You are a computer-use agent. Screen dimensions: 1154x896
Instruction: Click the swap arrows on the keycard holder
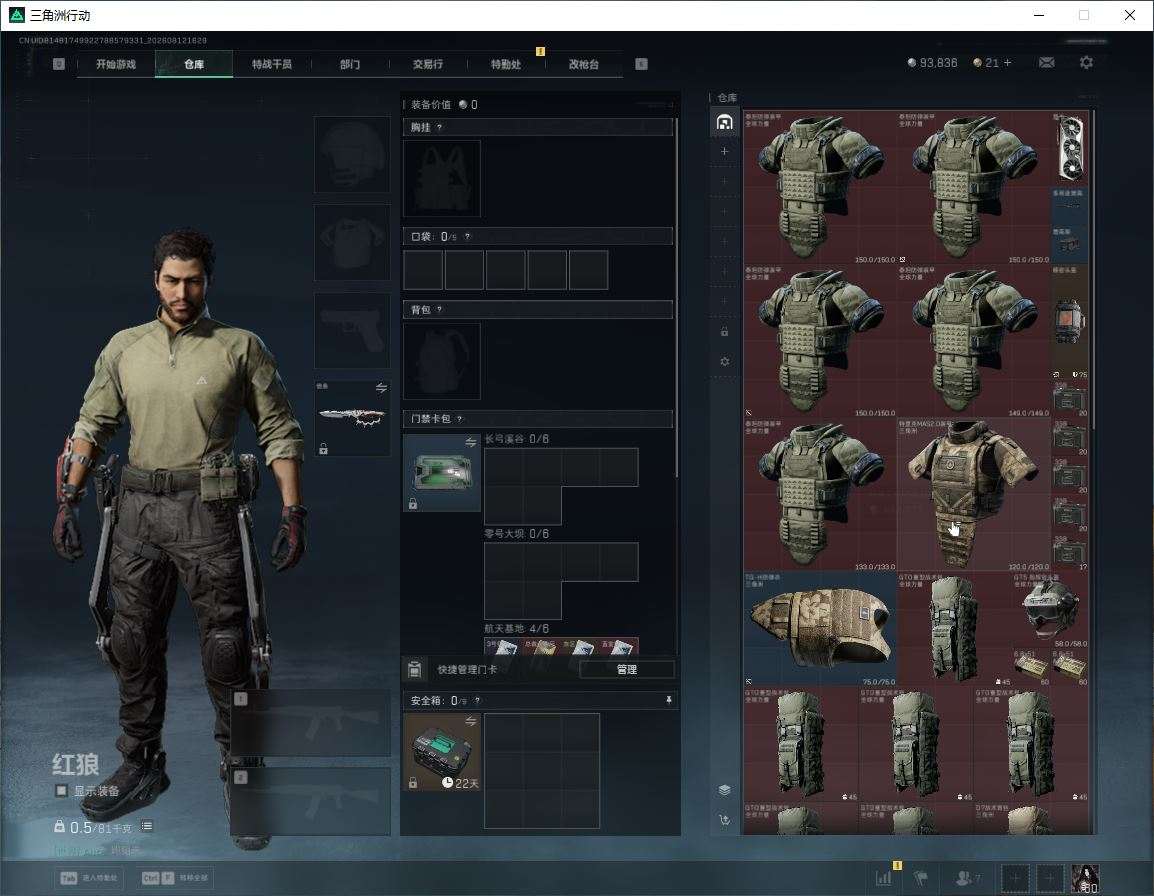(x=471, y=442)
